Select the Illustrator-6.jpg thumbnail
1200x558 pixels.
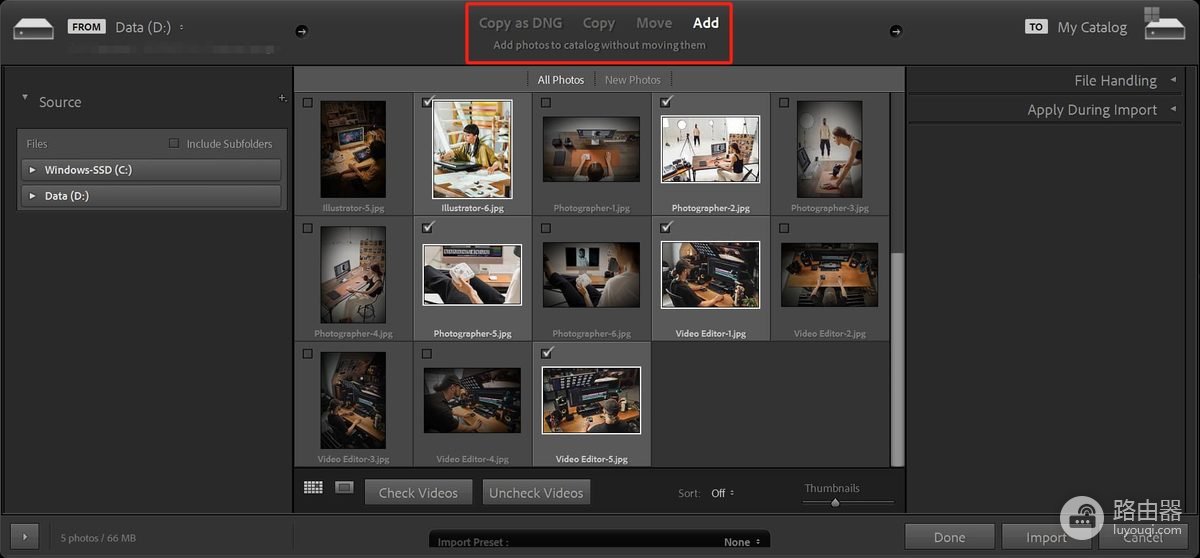point(472,149)
